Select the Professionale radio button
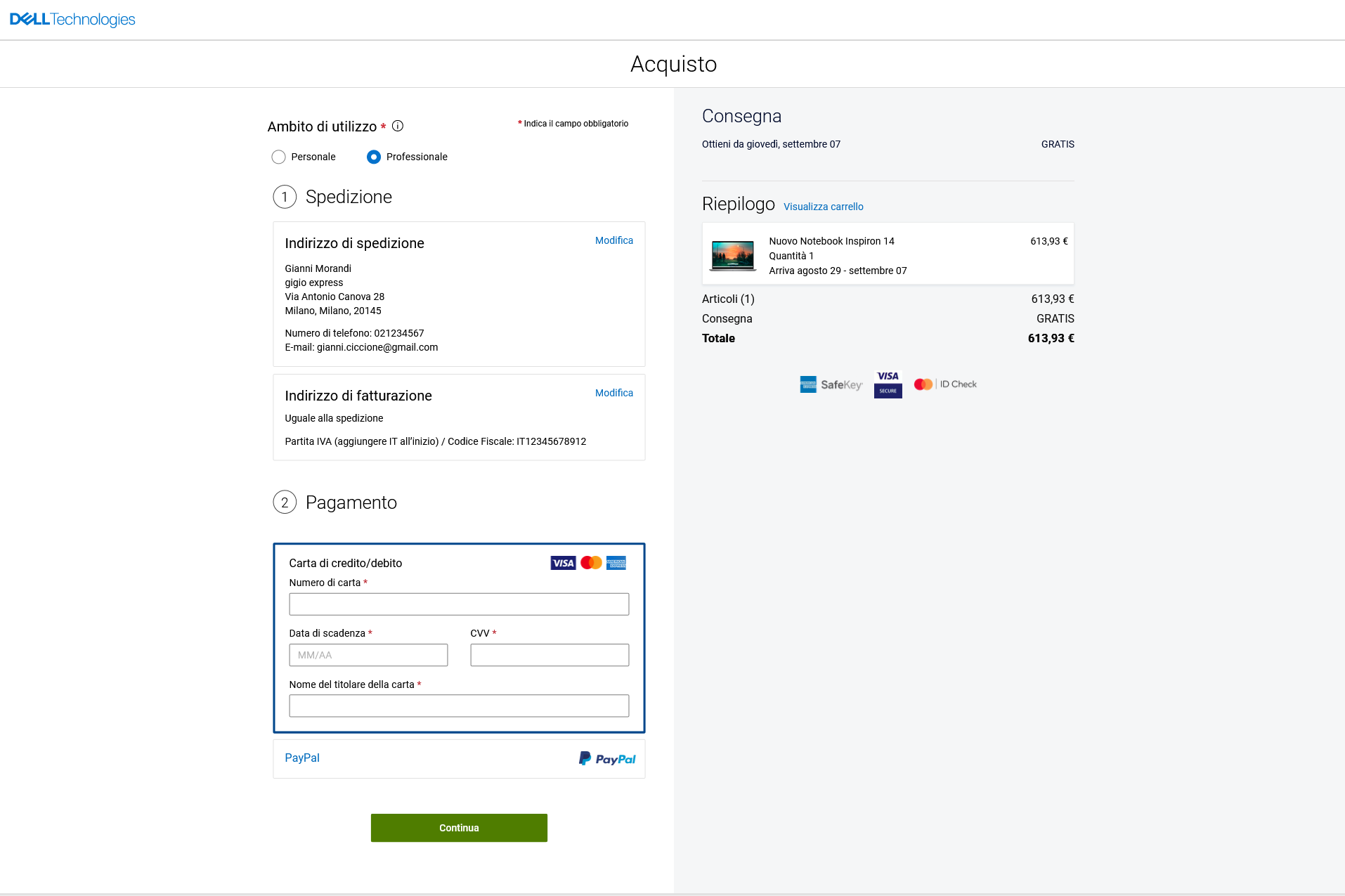Image resolution: width=1345 pixels, height=896 pixels. (374, 157)
